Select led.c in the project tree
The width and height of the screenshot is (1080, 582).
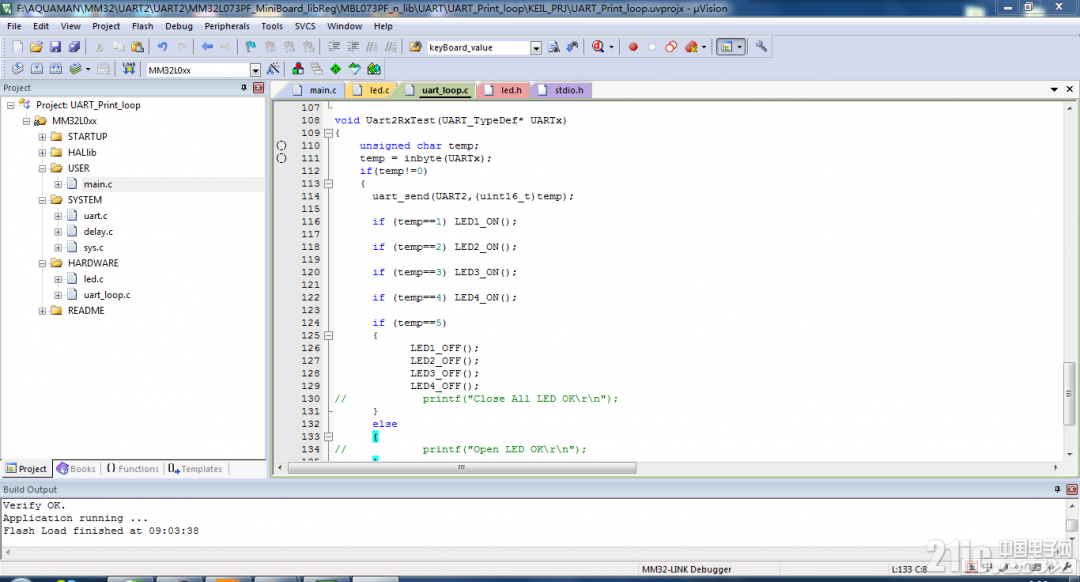[94, 279]
